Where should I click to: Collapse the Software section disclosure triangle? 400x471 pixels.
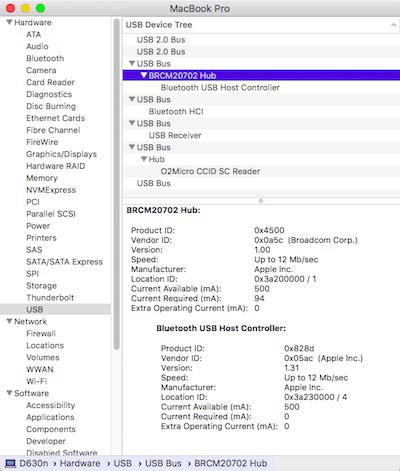(9, 393)
